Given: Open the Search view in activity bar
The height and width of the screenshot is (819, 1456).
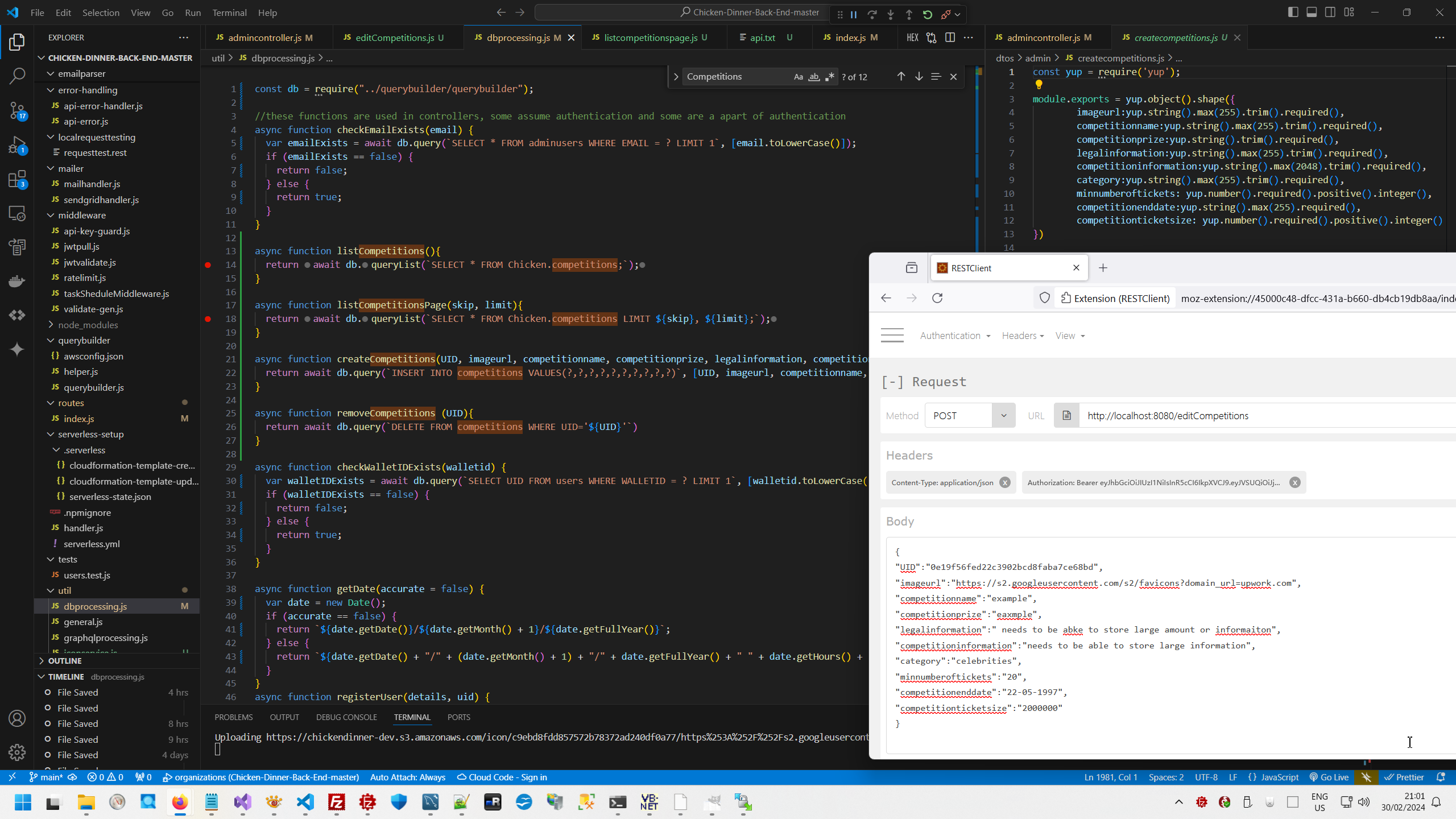Looking at the screenshot, I should click(17, 76).
